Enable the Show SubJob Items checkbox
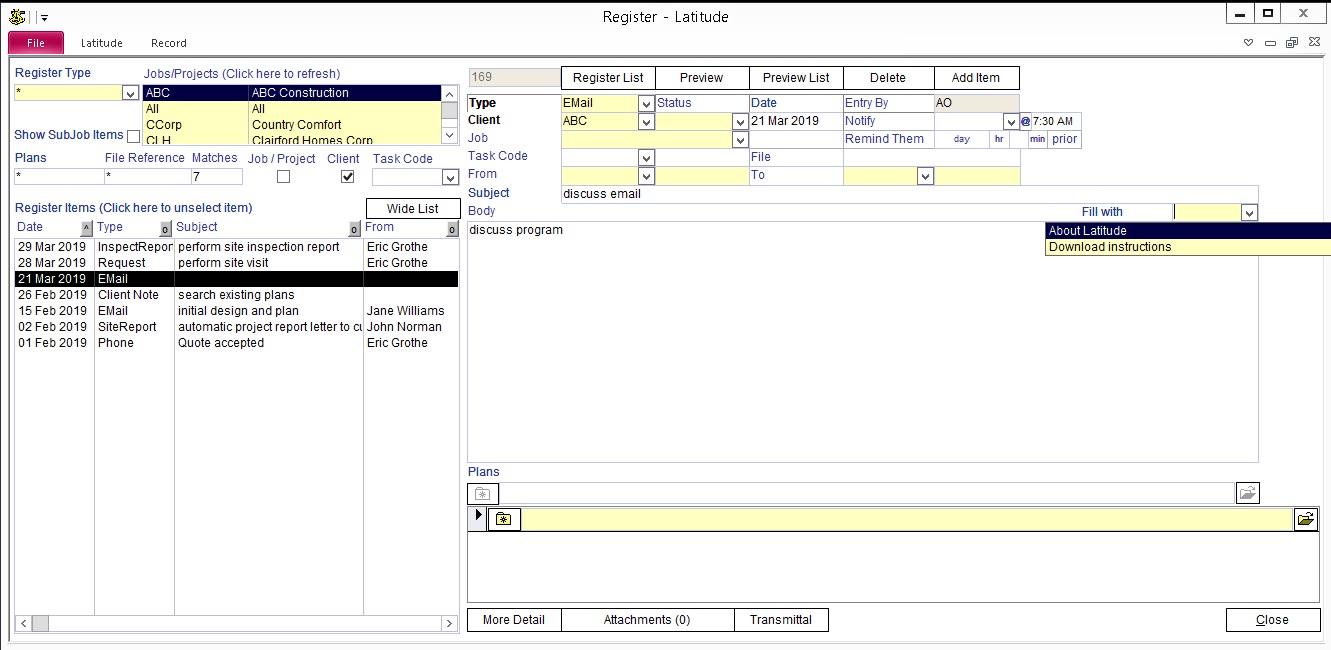The height and width of the screenshot is (650, 1331). tap(134, 136)
